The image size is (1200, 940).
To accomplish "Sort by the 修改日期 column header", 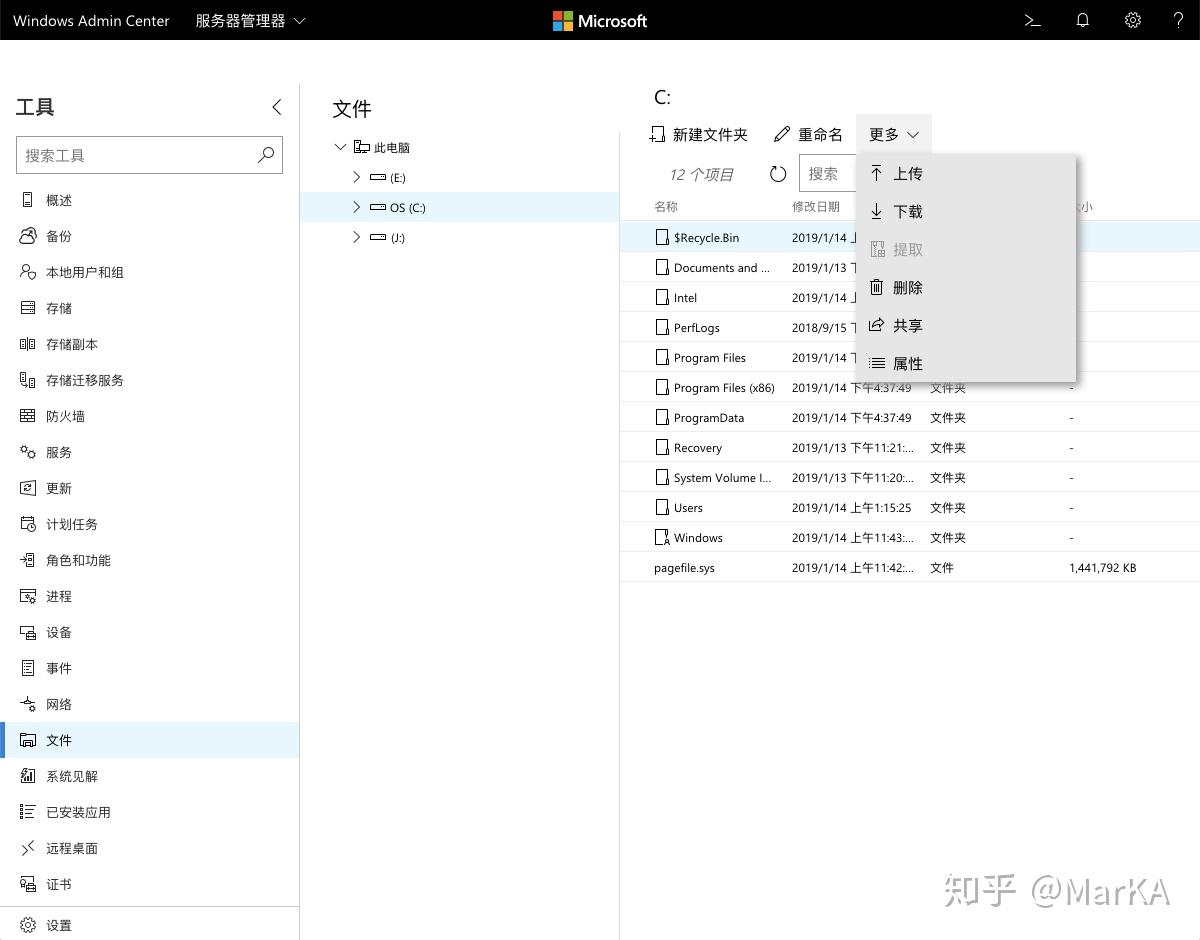I will coord(816,206).
